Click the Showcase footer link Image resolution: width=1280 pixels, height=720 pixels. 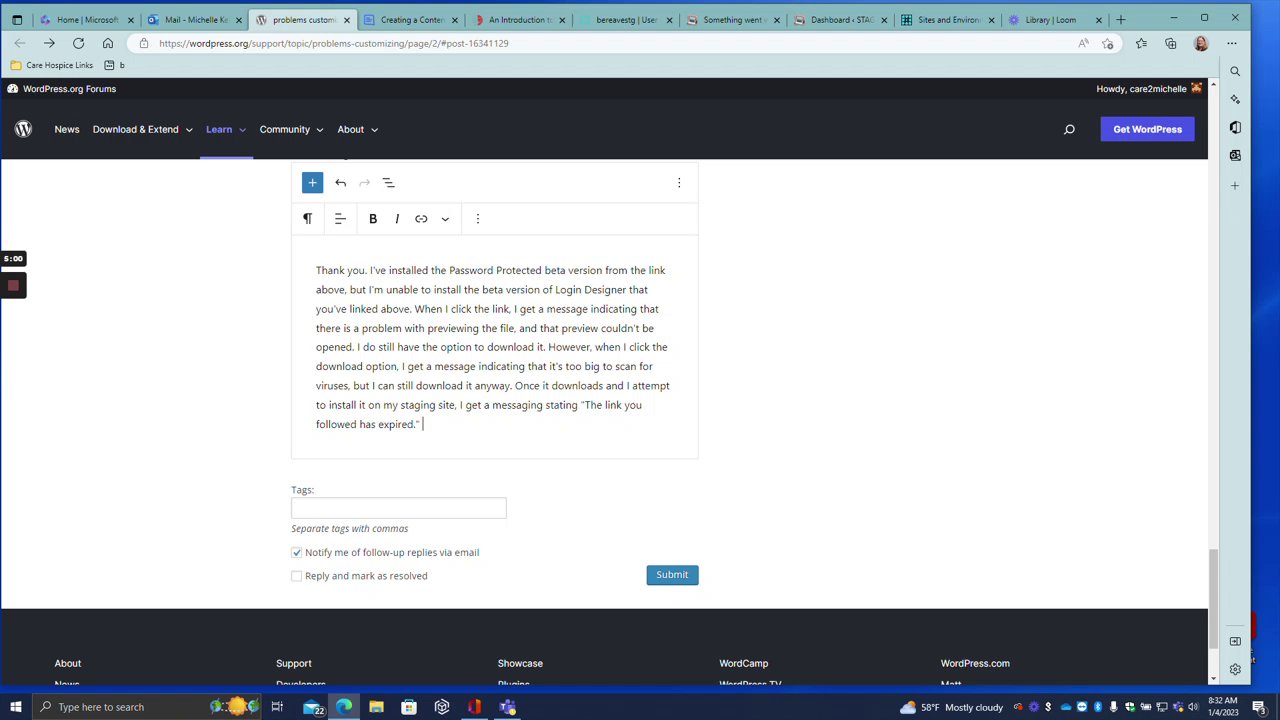(x=520, y=663)
